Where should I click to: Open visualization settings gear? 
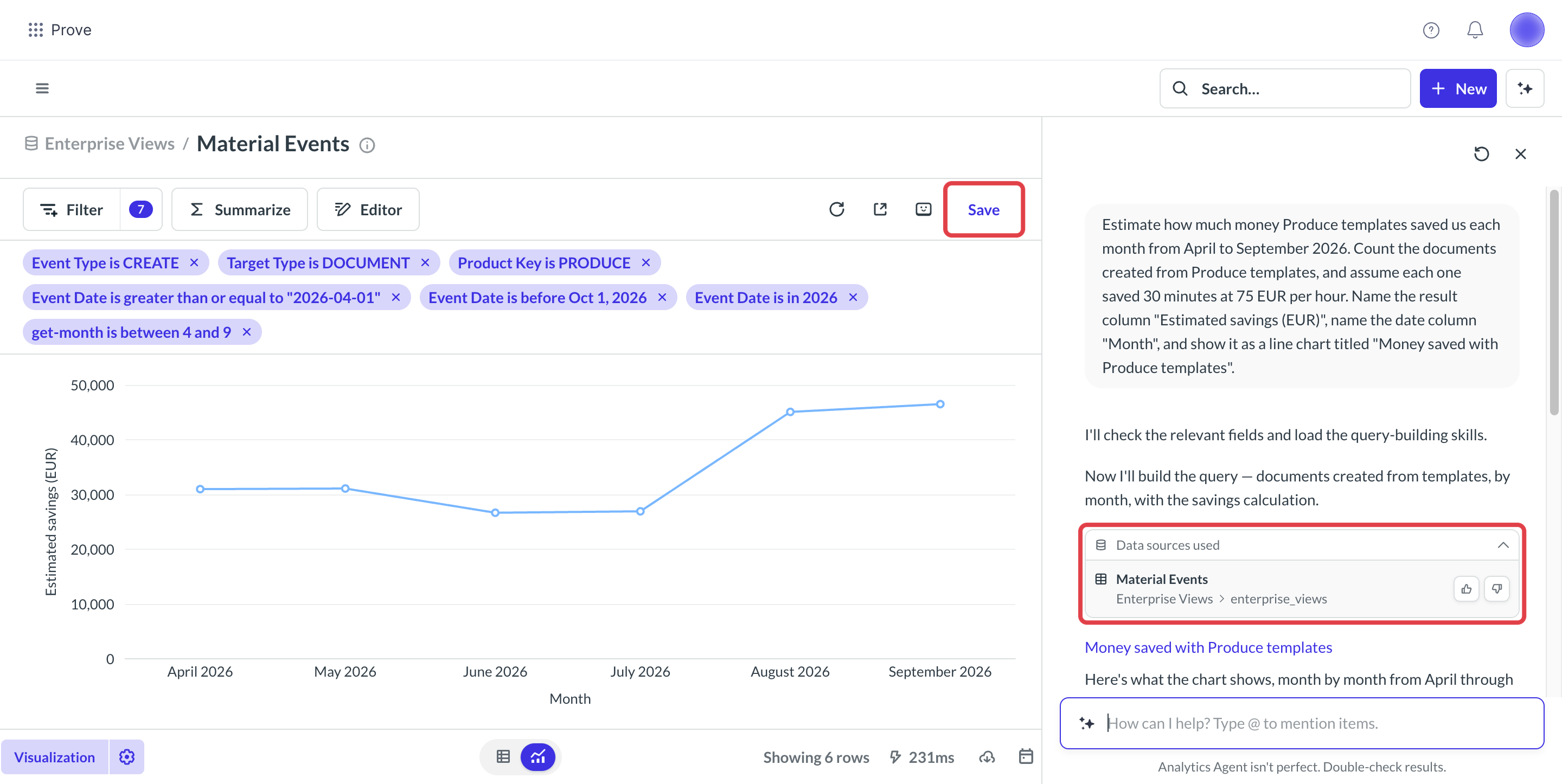tap(127, 757)
